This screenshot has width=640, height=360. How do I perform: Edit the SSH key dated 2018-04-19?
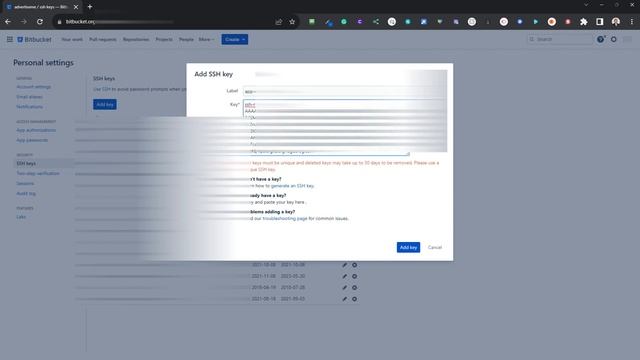[344, 287]
